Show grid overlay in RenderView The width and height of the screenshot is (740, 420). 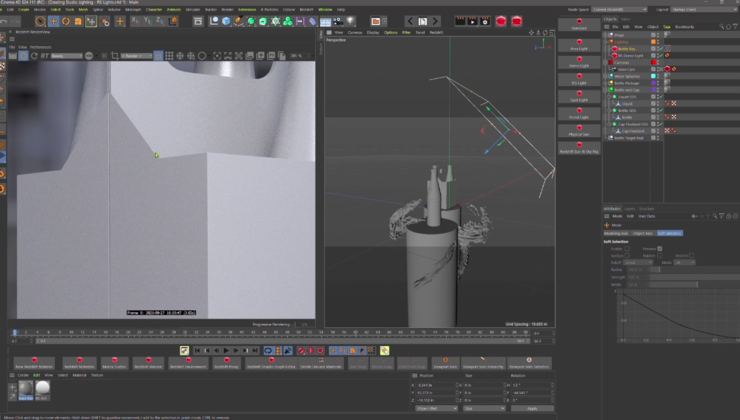(169, 56)
